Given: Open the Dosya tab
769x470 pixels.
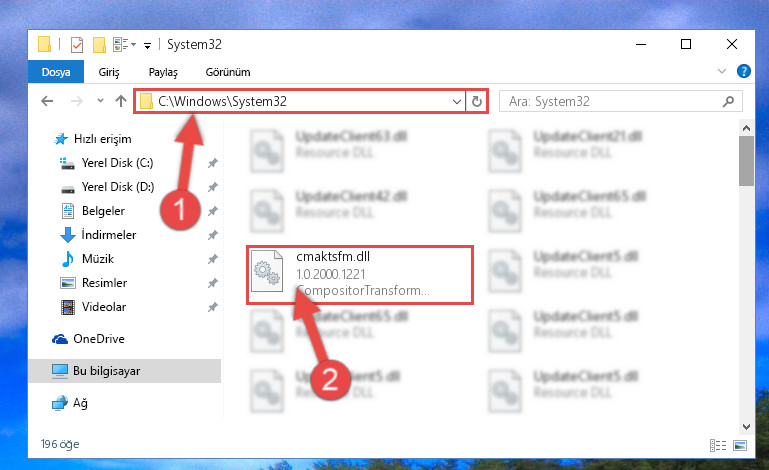Looking at the screenshot, I should 56,72.
